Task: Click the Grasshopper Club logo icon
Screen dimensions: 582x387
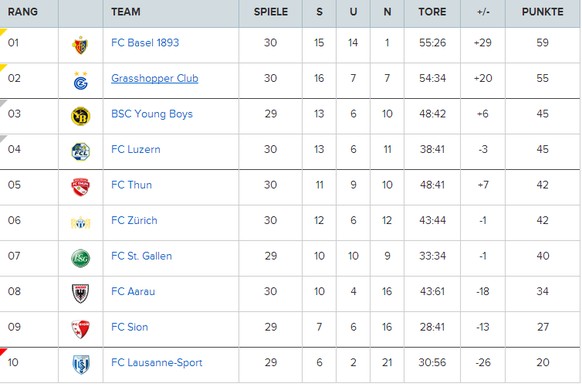Action: pos(80,81)
